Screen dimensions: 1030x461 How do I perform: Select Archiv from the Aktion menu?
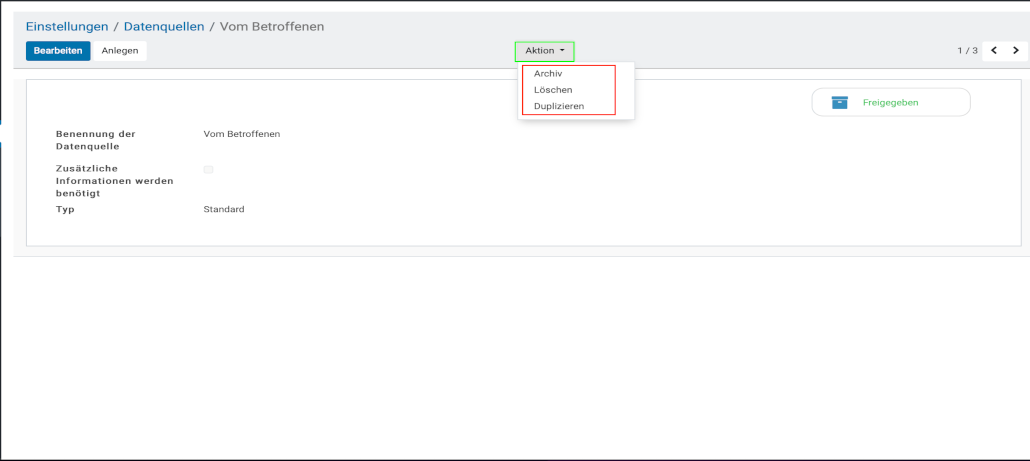coord(548,74)
